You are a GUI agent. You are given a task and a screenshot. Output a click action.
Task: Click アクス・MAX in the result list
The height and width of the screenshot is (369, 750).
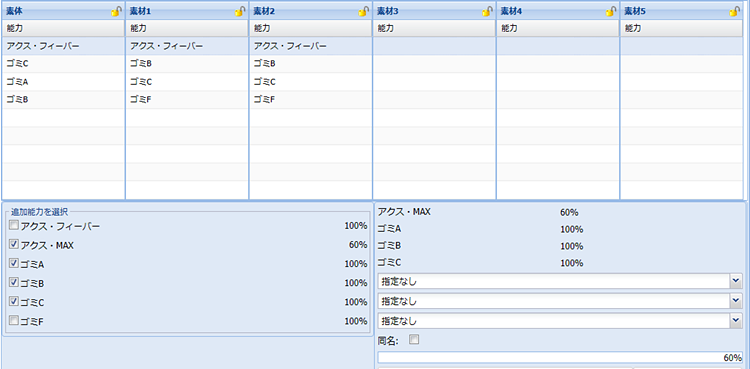[x=404, y=212]
